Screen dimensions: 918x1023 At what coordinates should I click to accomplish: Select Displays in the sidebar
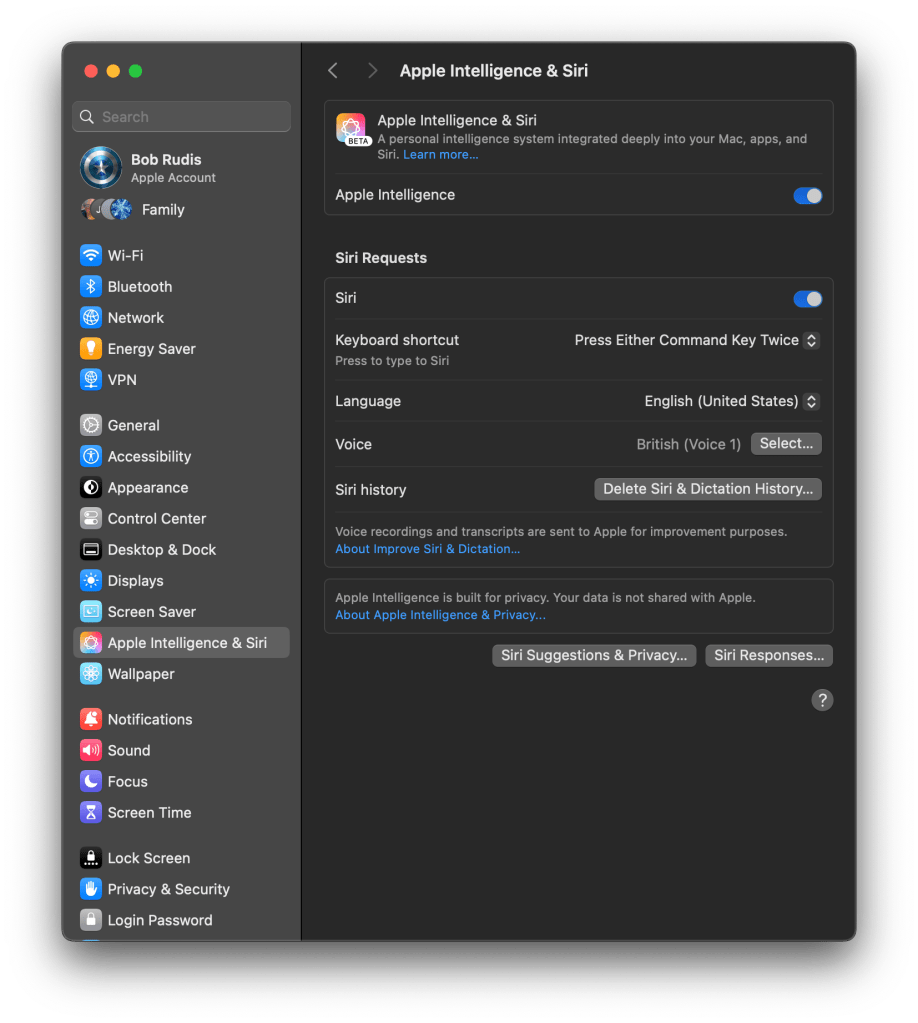pyautogui.click(x=135, y=581)
